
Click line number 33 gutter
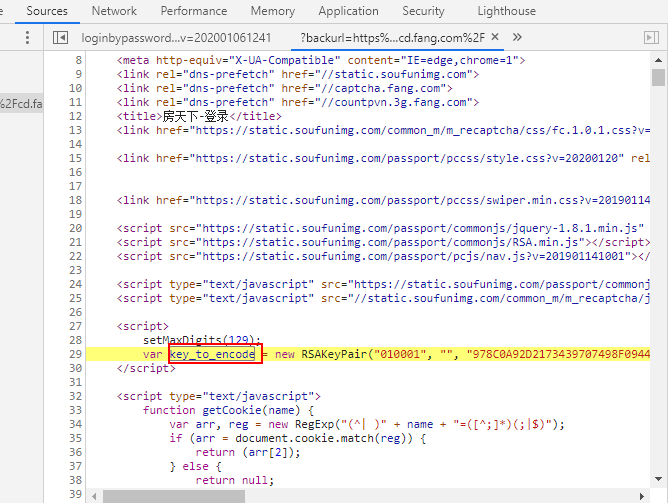click(75, 410)
